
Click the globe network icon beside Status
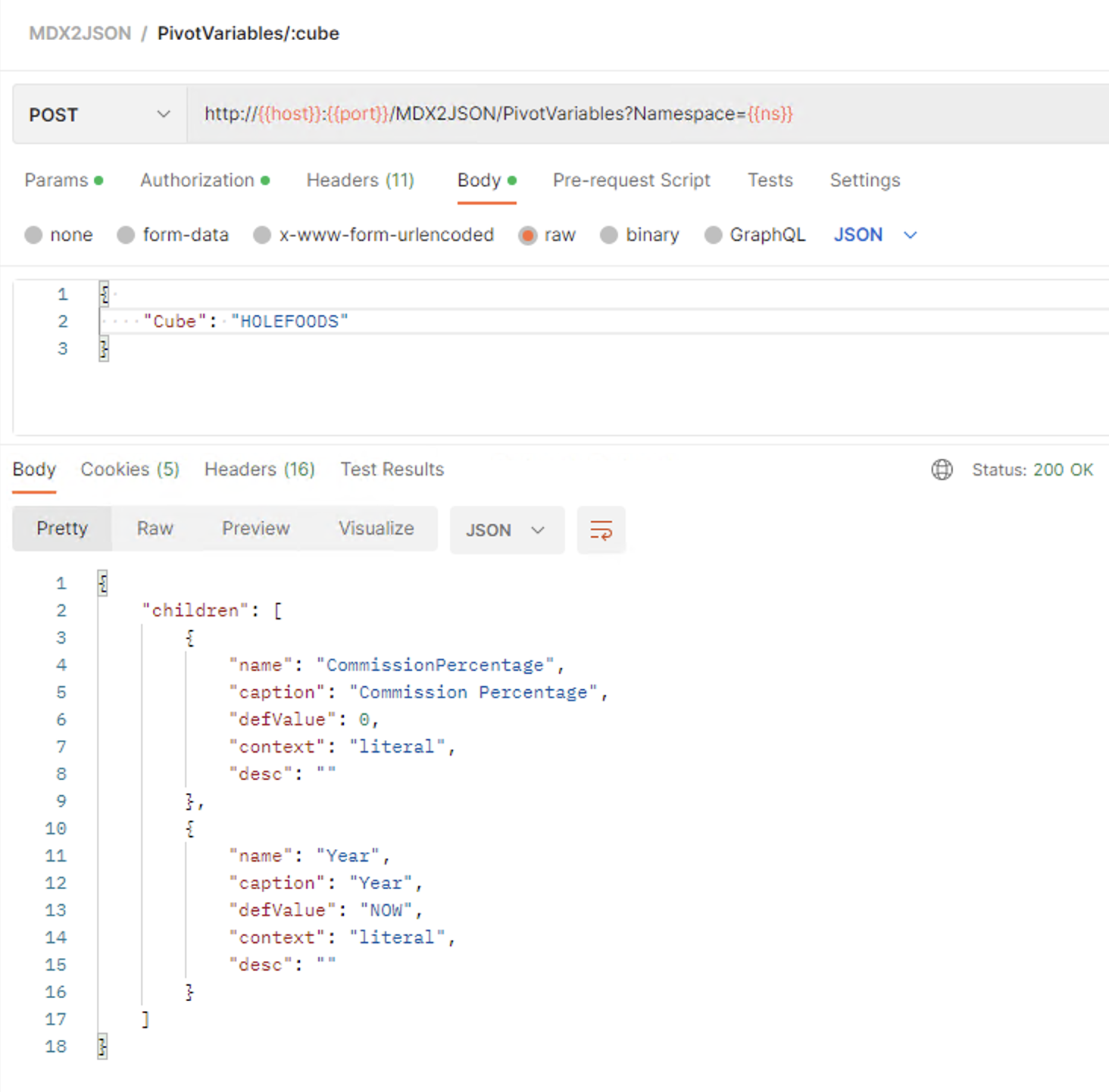pos(942,470)
